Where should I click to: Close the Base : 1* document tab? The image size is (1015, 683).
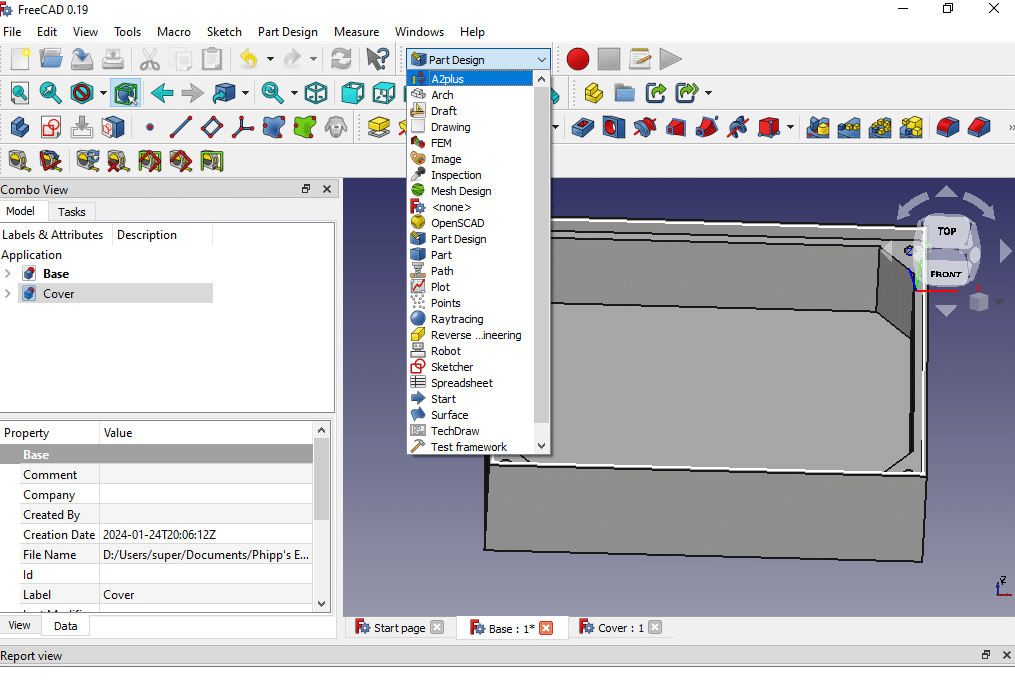click(x=546, y=628)
